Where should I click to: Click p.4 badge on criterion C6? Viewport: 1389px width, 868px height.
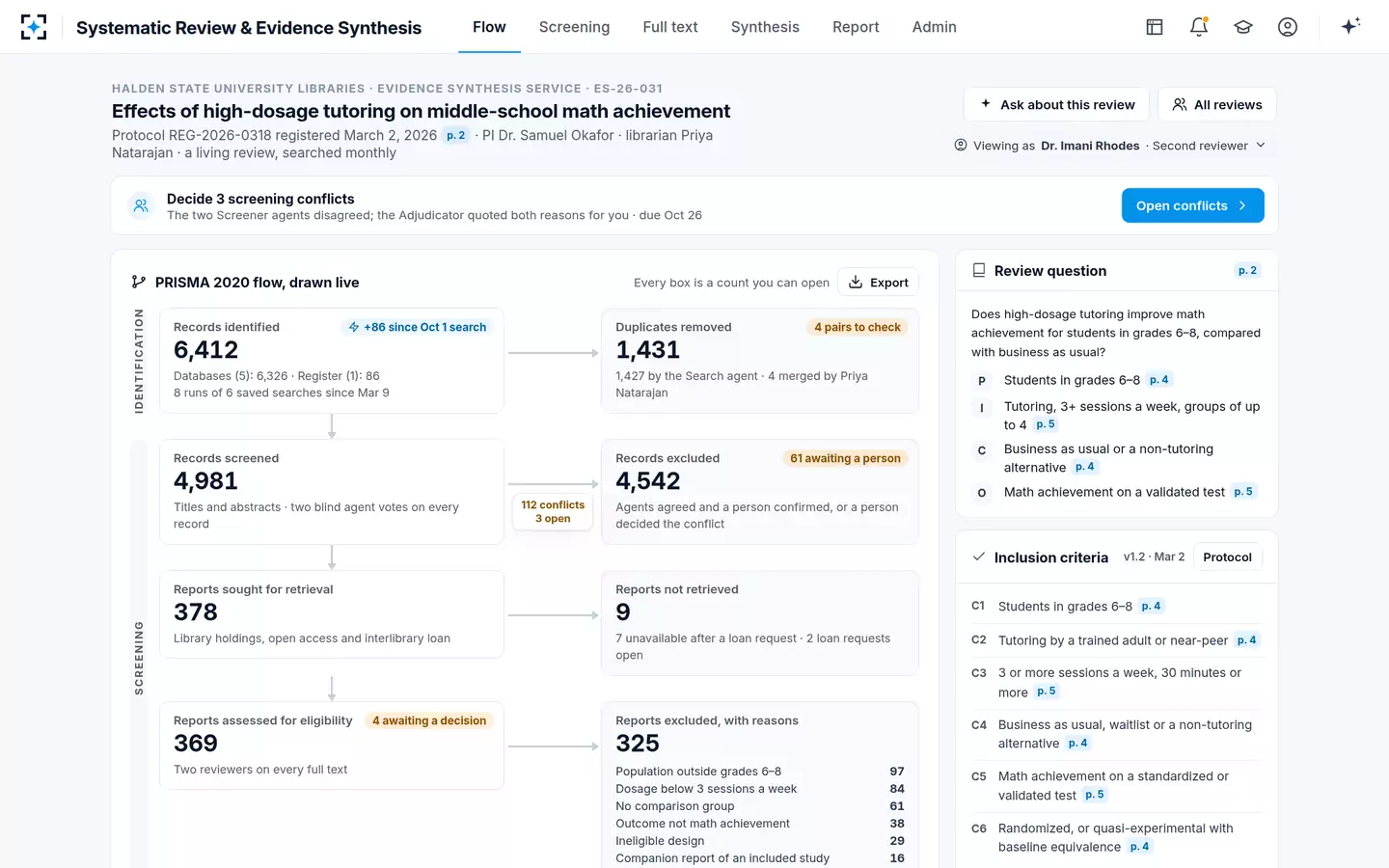1139,847
